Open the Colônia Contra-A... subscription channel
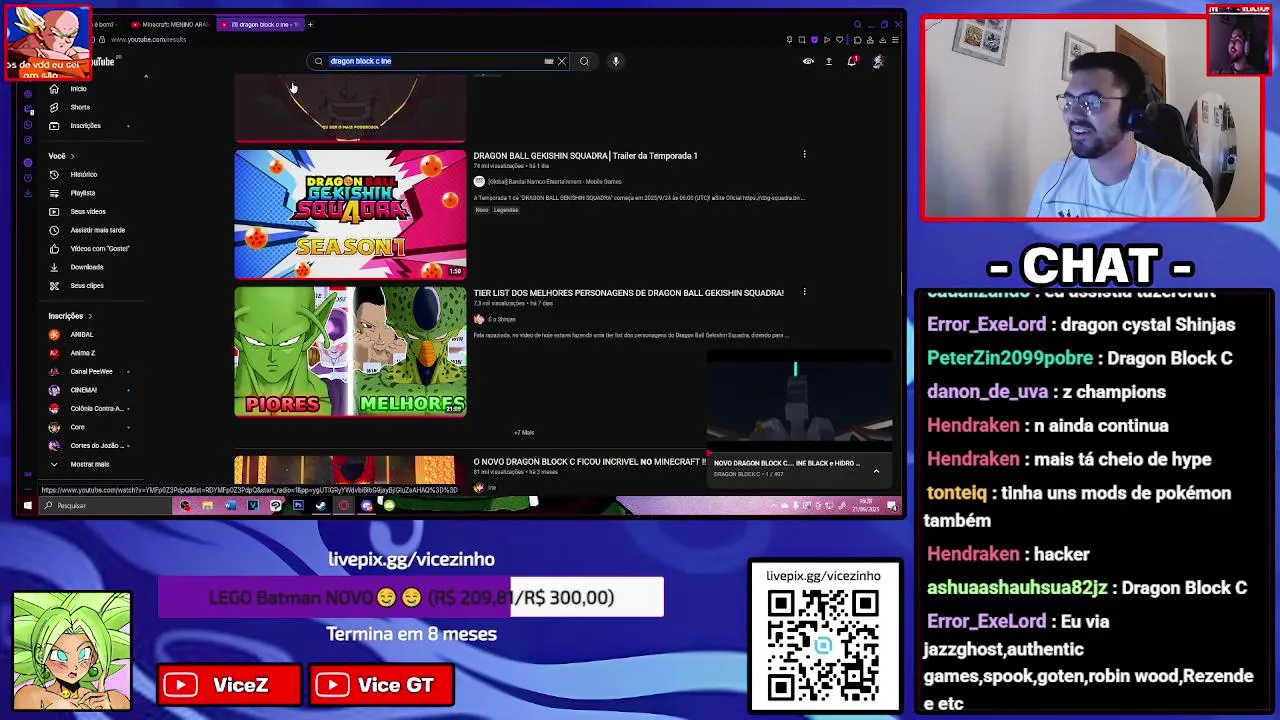 [x=90, y=408]
